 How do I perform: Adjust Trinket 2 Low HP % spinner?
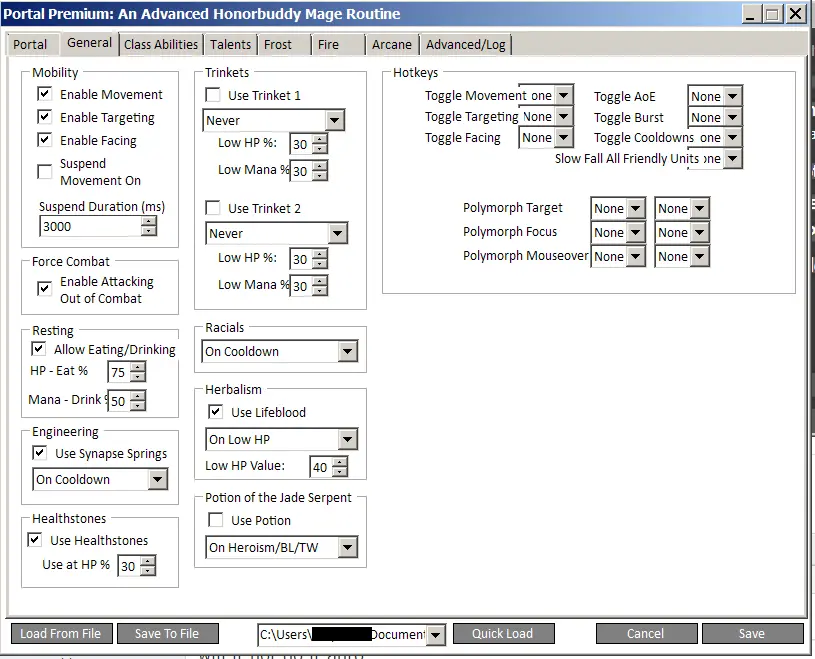320,259
